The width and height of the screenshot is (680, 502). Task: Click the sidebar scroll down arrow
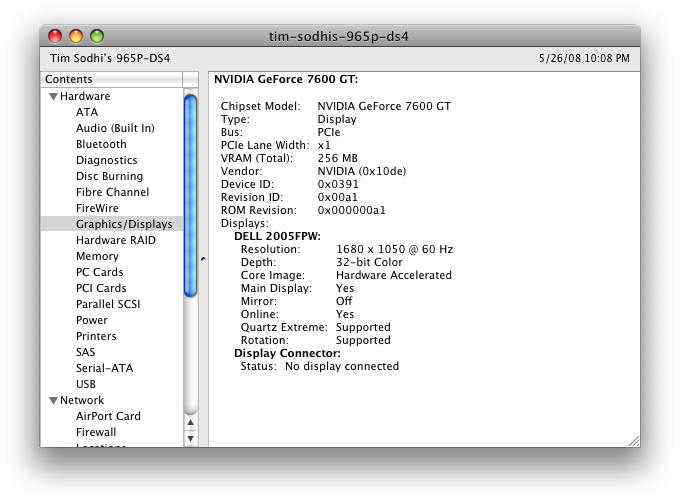[x=191, y=437]
